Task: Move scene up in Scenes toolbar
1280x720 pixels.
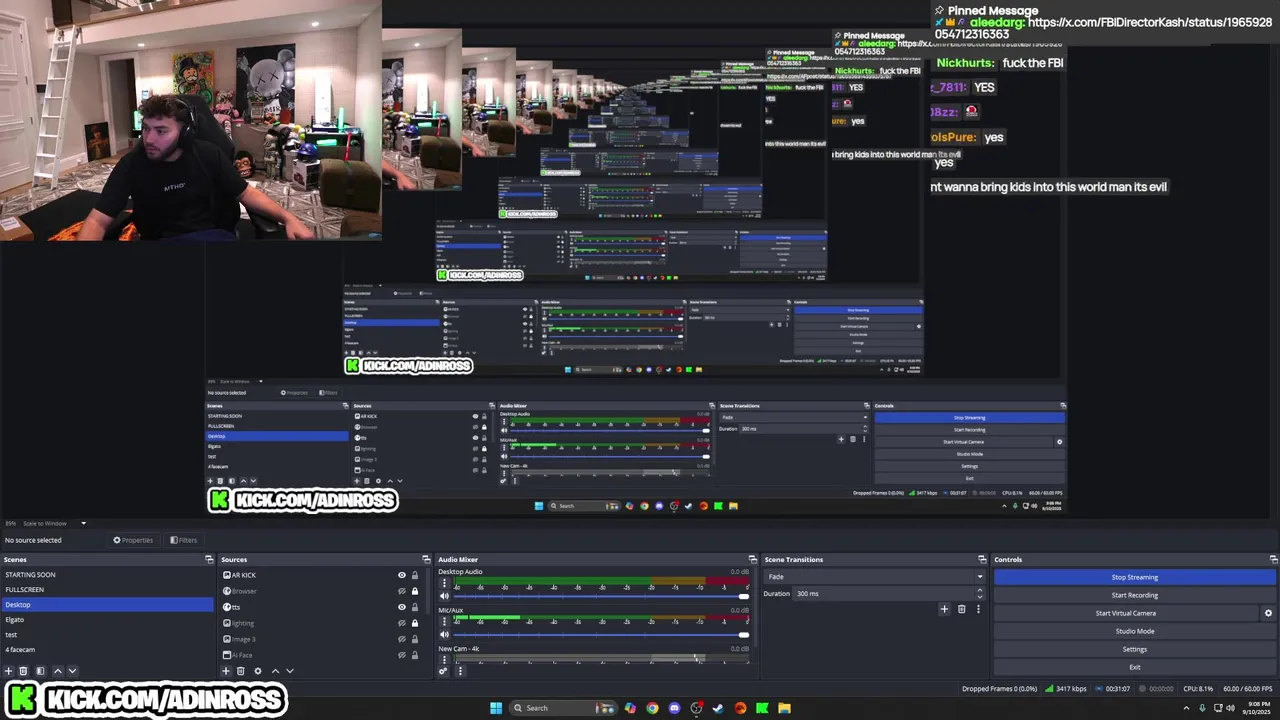Action: [x=57, y=671]
